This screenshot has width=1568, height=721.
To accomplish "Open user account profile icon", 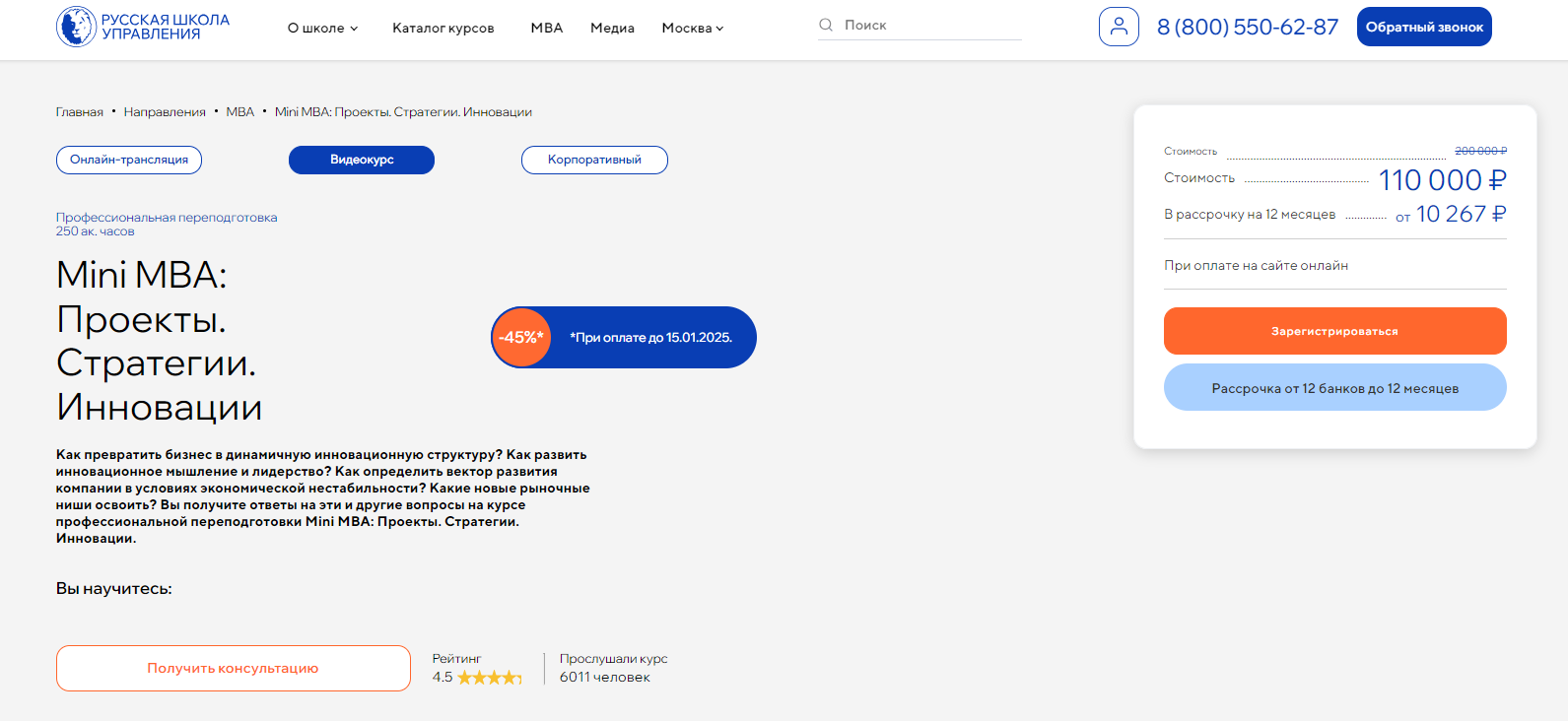I will coord(1119,27).
